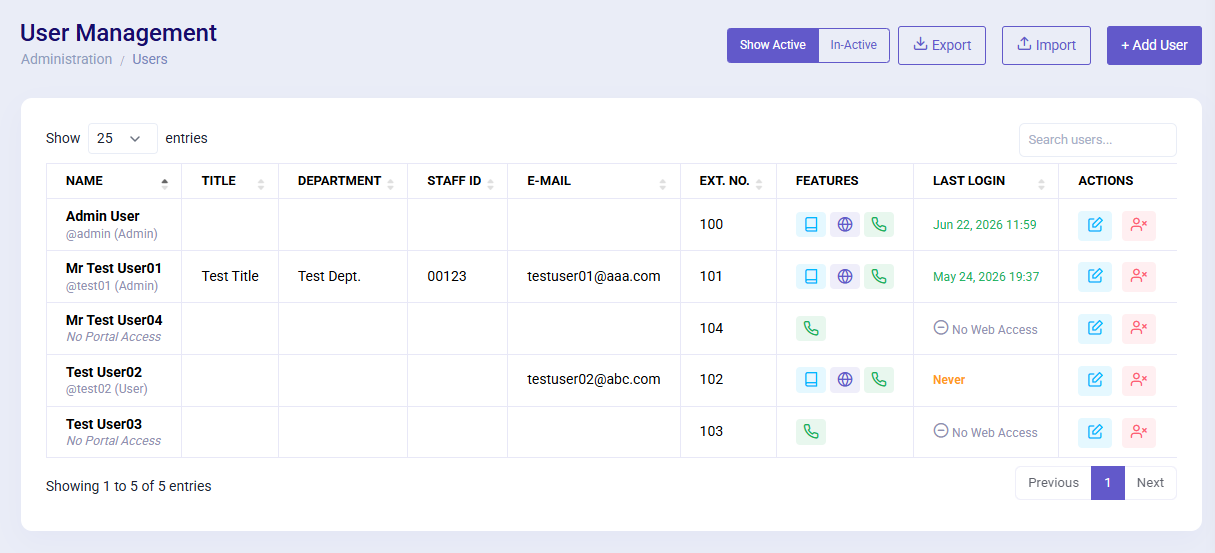Sort by Ext. No. column header
The height and width of the screenshot is (553, 1215).
(x=728, y=181)
